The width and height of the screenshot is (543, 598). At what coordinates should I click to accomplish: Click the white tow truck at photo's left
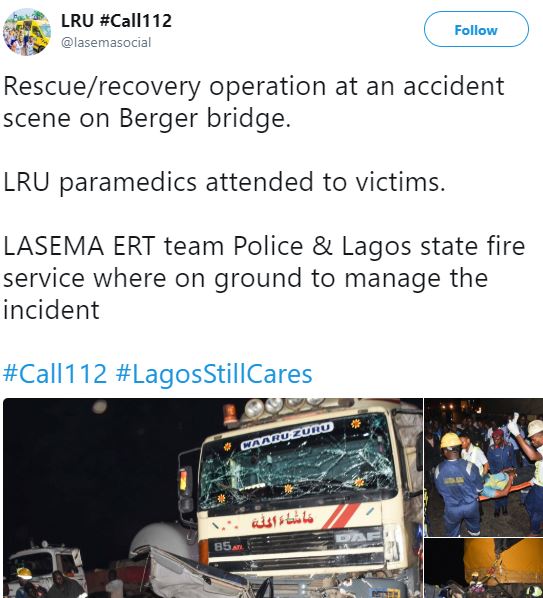(45, 566)
